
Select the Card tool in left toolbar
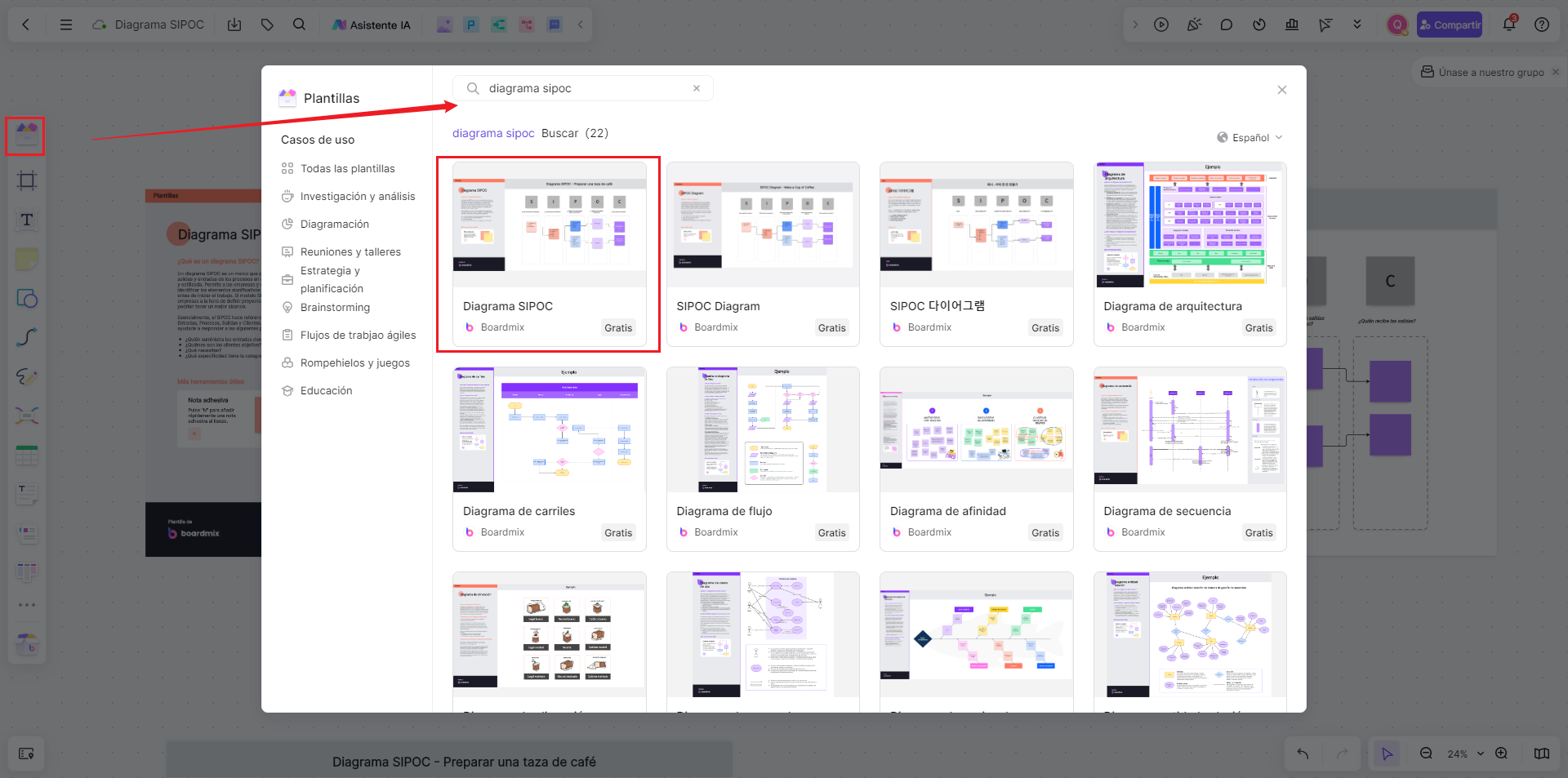pyautogui.click(x=26, y=533)
